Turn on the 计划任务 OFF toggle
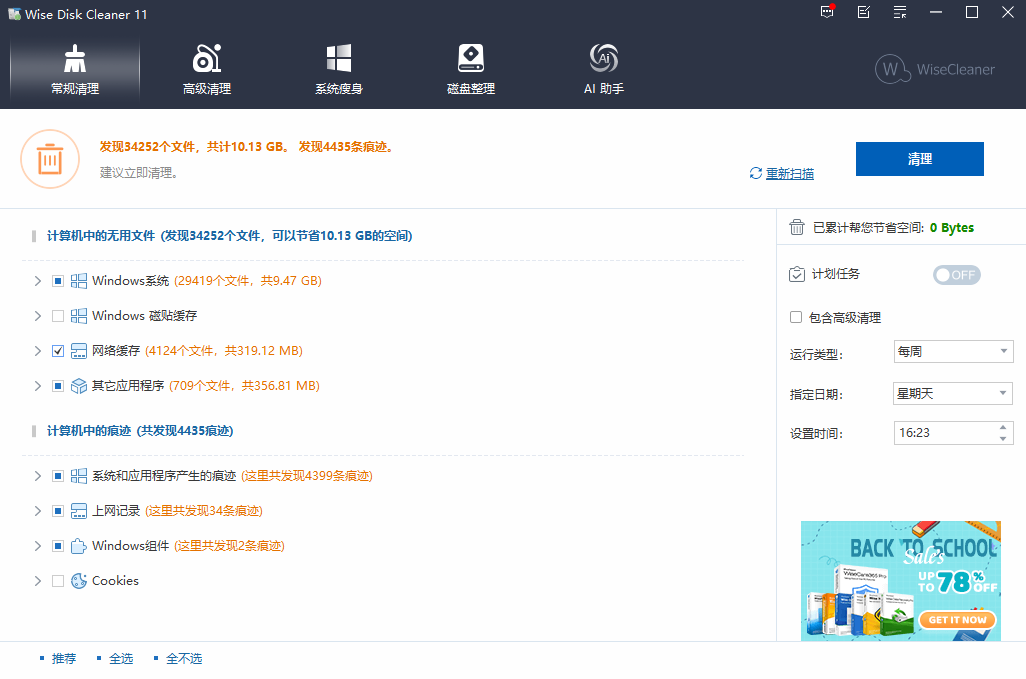 click(x=956, y=274)
